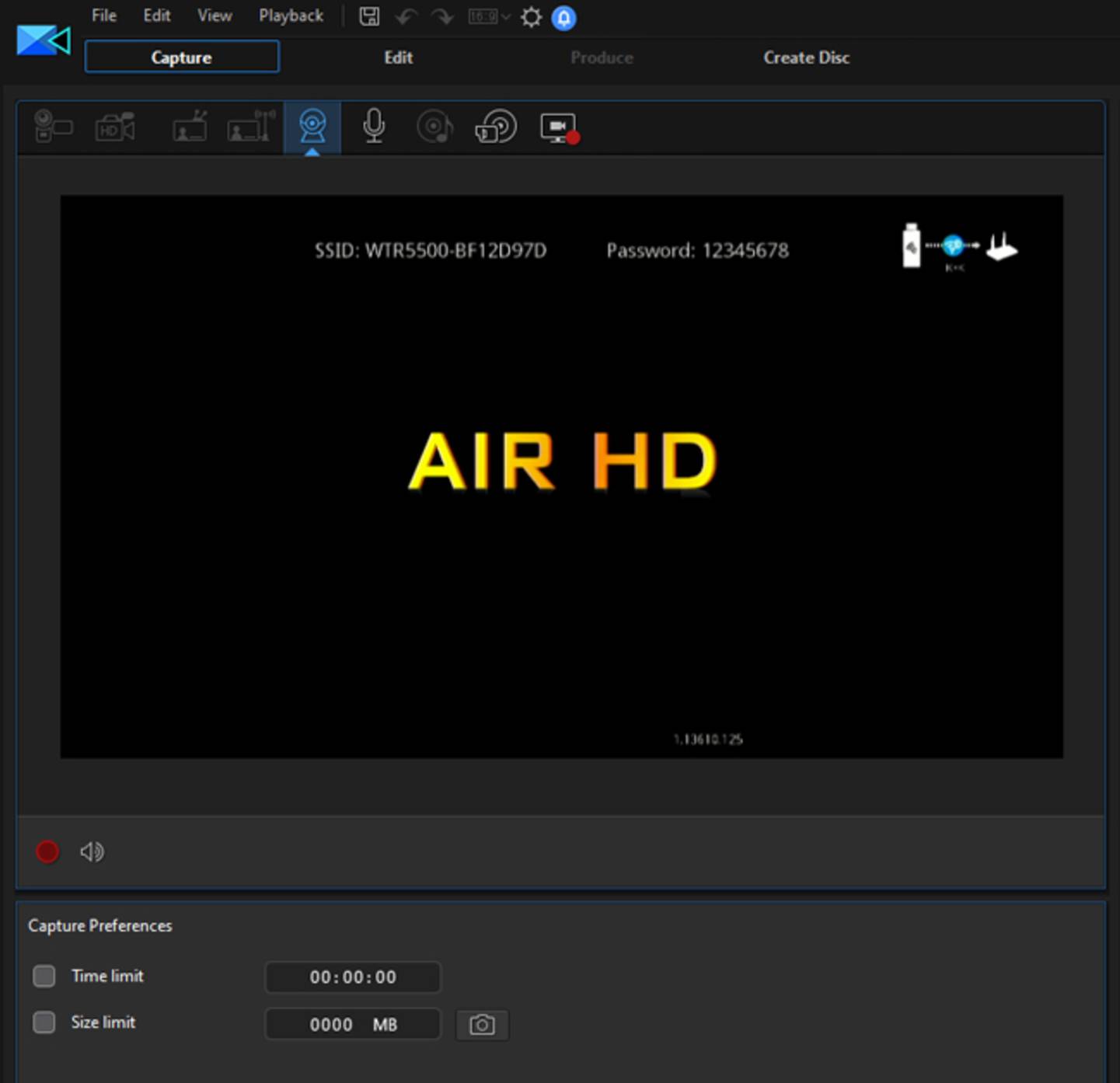
Task: Select capture from digital TV antenna icon
Action: point(251,126)
